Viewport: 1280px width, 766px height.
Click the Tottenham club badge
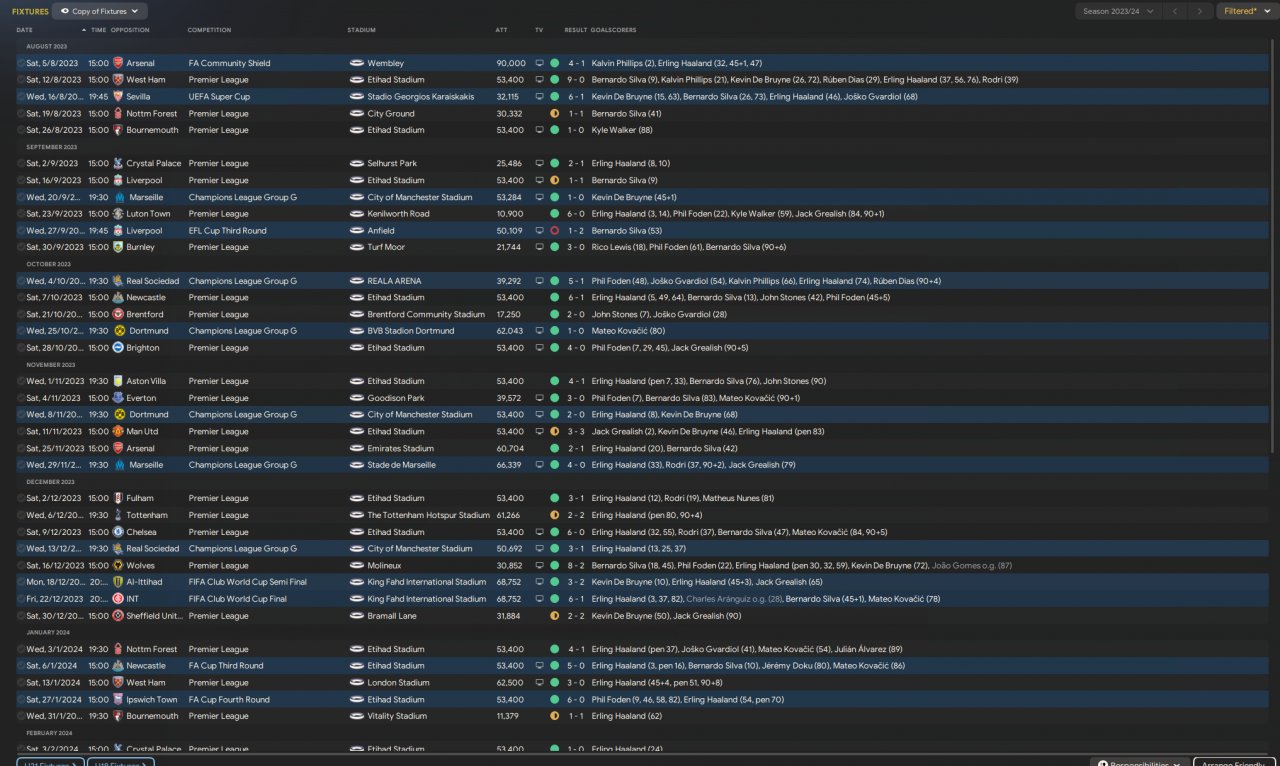[118, 515]
